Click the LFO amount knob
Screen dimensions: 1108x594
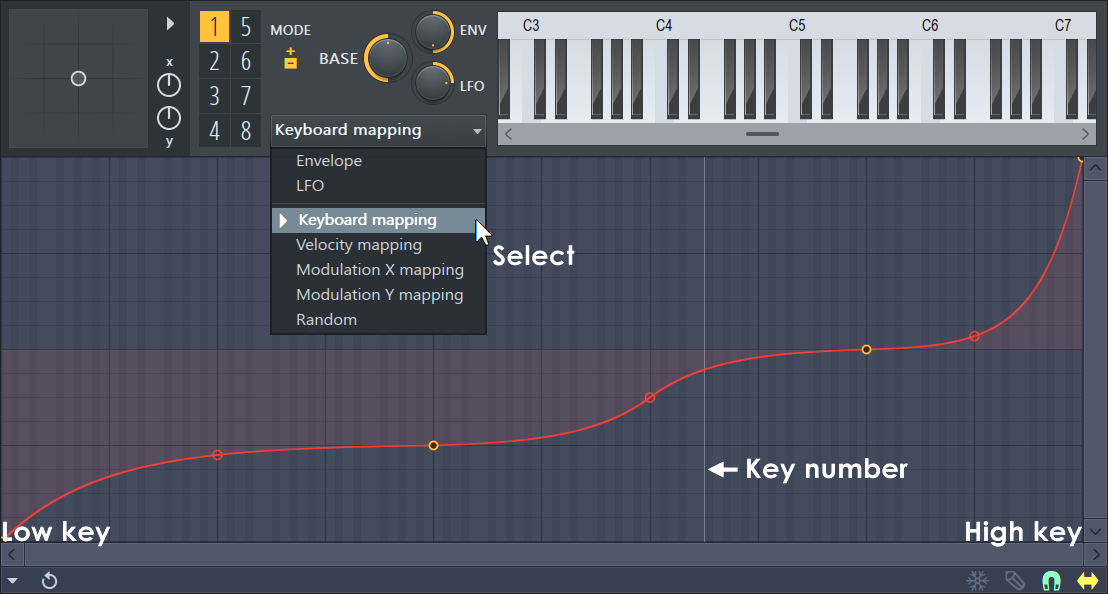pos(432,83)
